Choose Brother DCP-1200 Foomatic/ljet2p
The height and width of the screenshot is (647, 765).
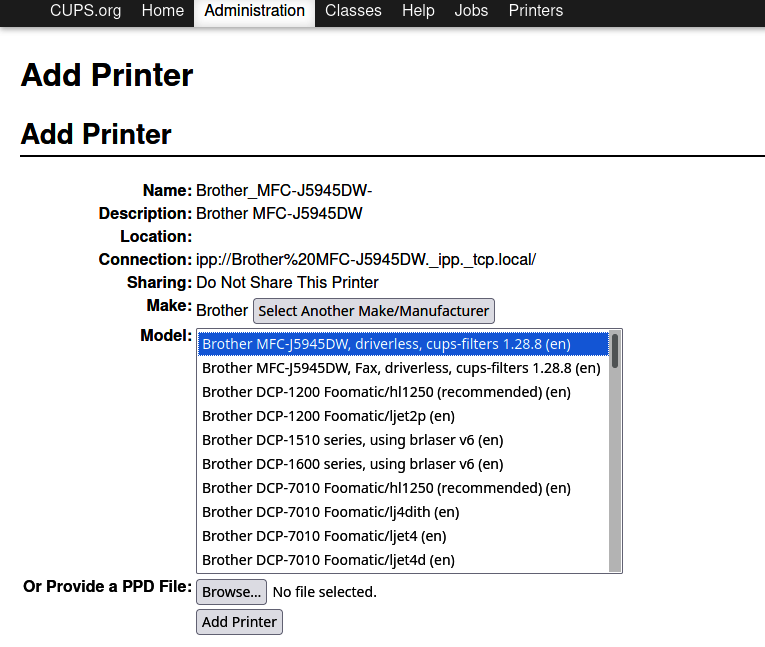coord(403,416)
